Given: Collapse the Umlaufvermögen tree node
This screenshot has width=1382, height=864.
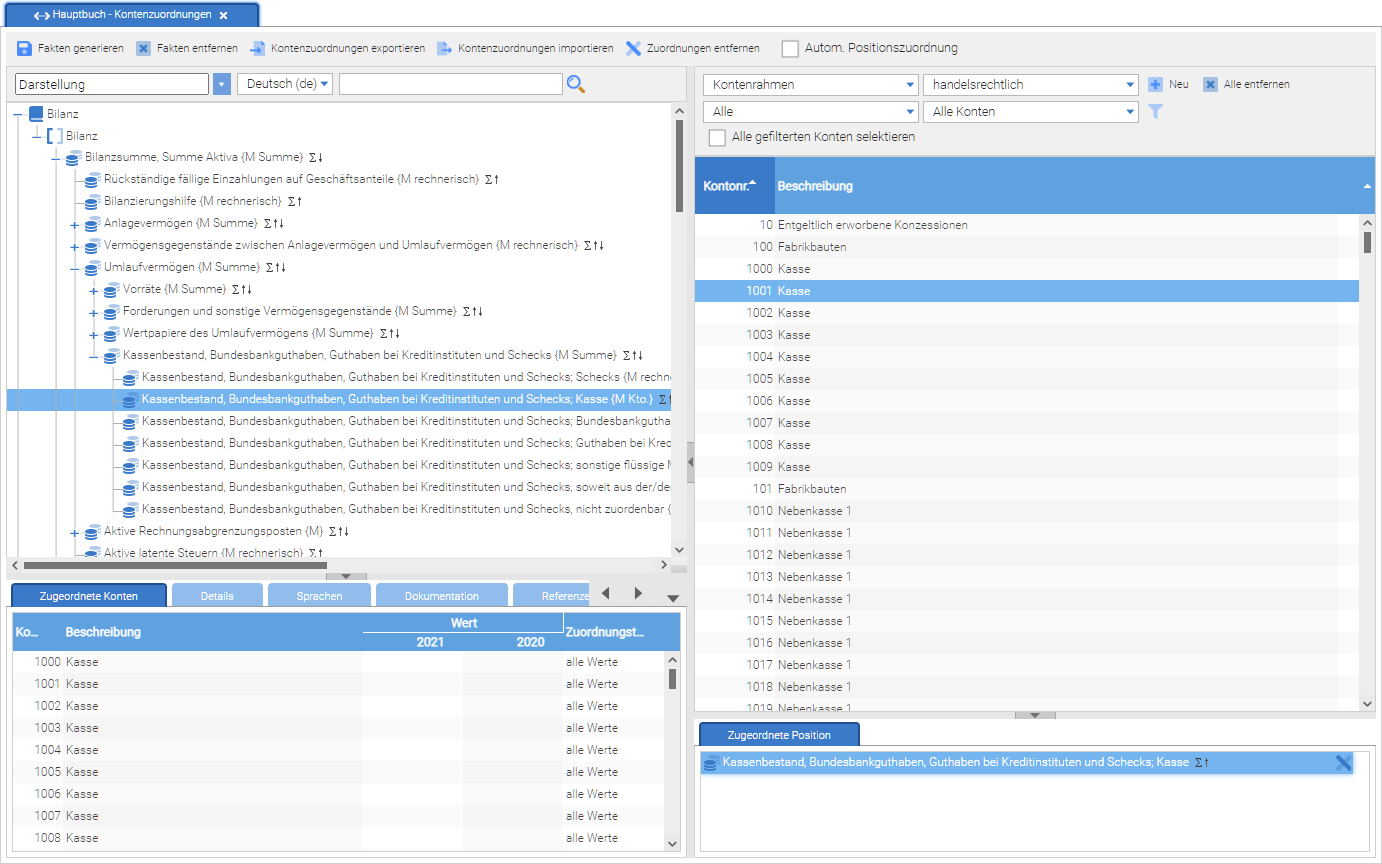Looking at the screenshot, I should click(74, 268).
